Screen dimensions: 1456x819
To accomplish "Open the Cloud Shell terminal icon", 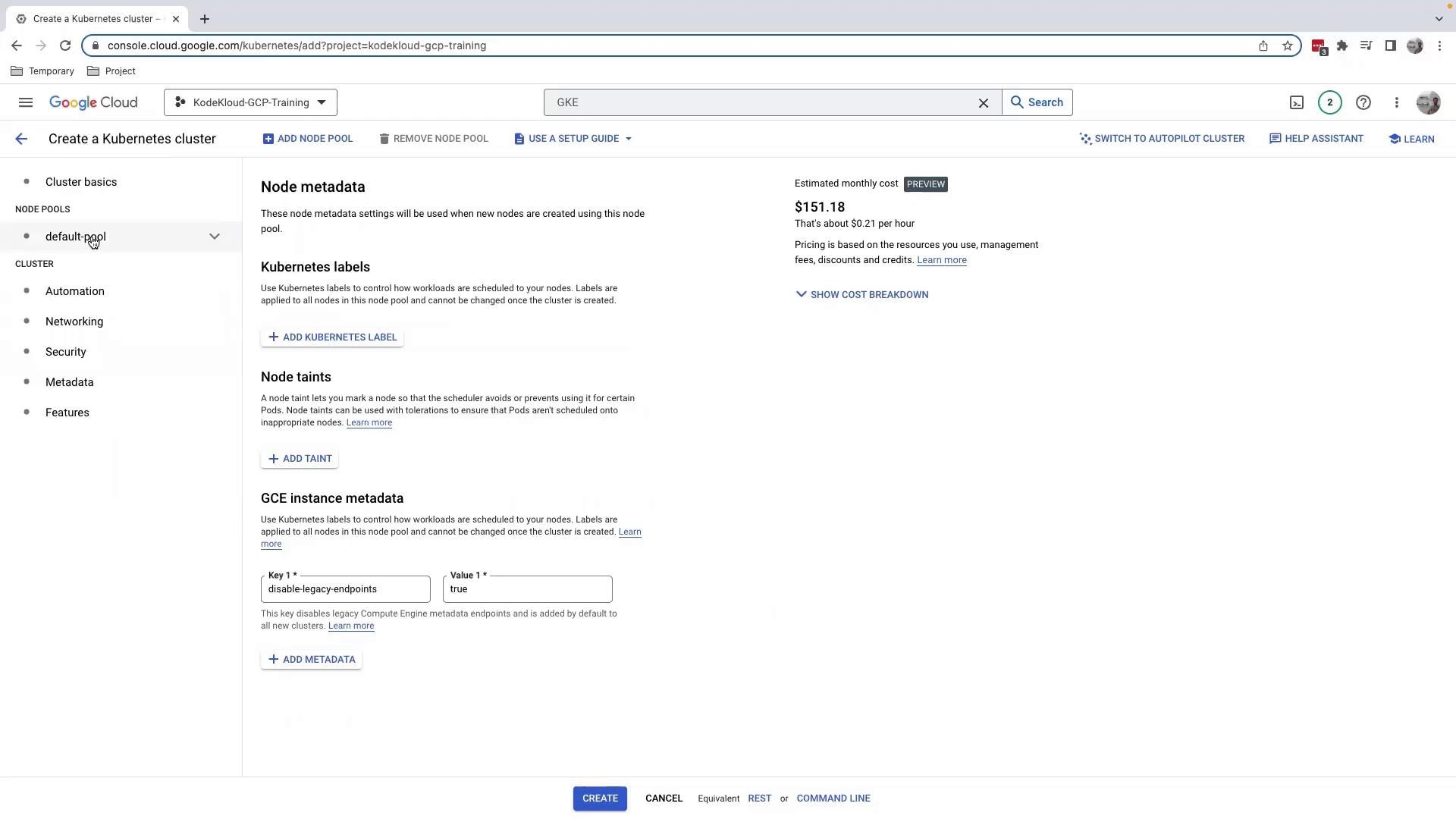I will click(x=1297, y=102).
